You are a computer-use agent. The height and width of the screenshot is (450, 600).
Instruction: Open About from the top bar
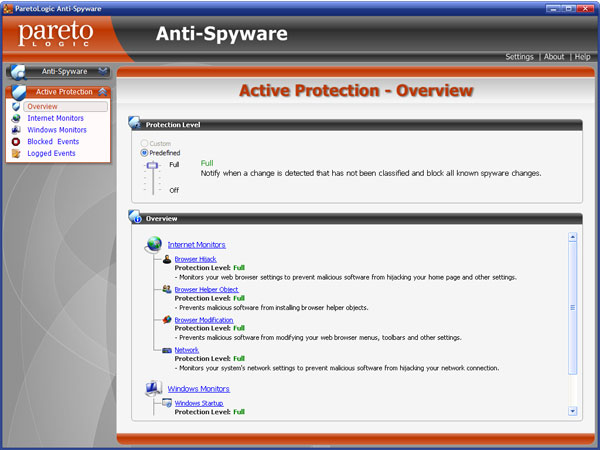coord(554,57)
